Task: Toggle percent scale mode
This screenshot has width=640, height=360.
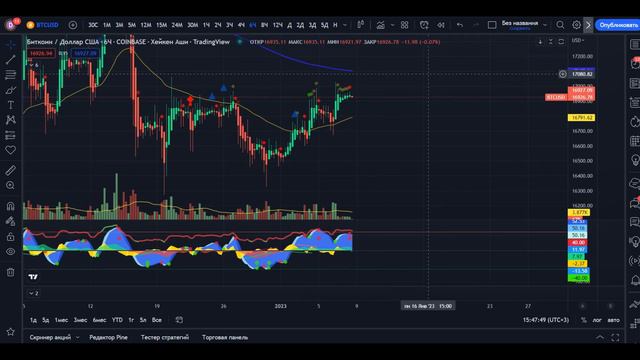Action: (x=584, y=320)
